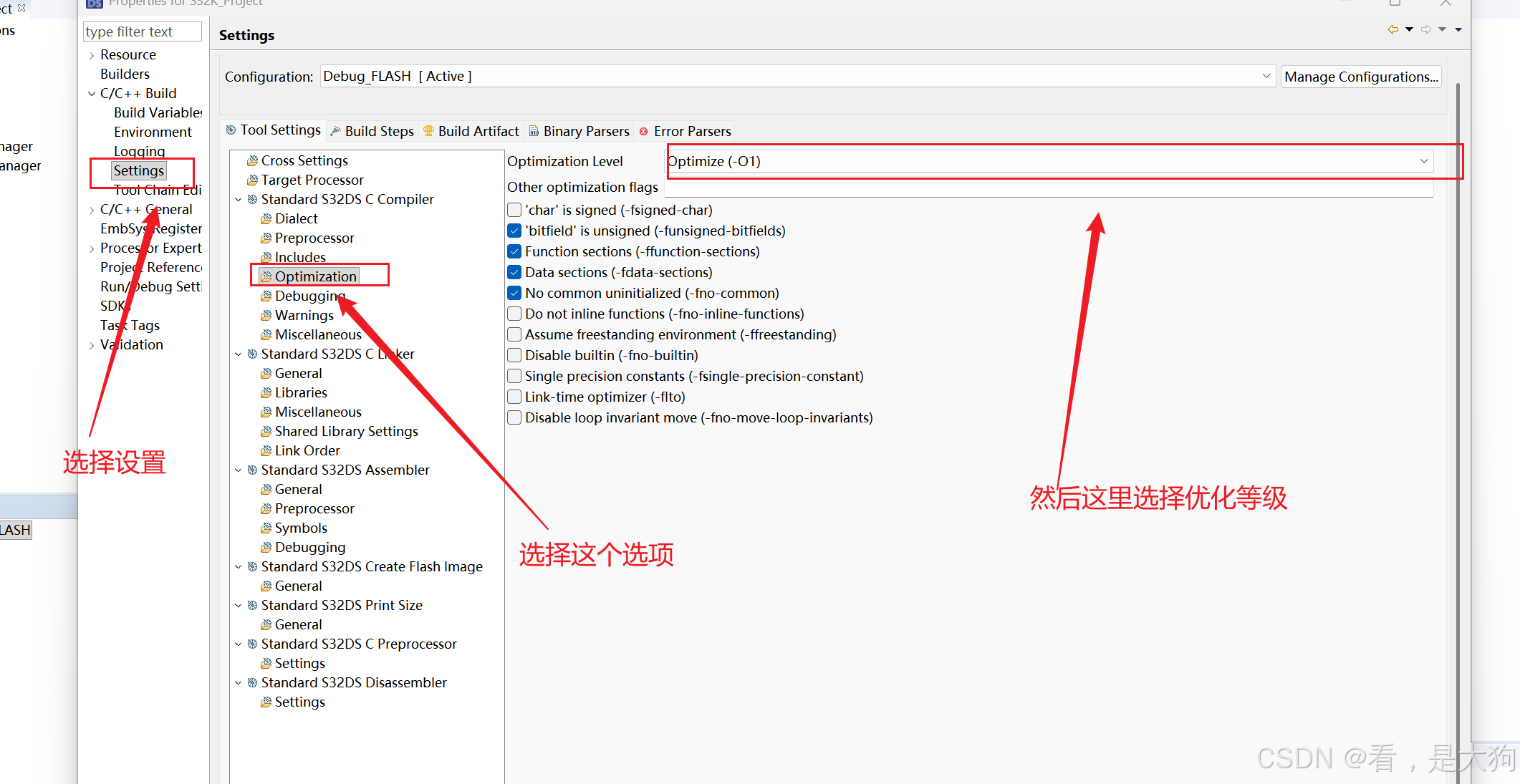Screen dimensions: 1520x784
Task: Click the vertical scrollbar on the right
Action: (1458, 430)
